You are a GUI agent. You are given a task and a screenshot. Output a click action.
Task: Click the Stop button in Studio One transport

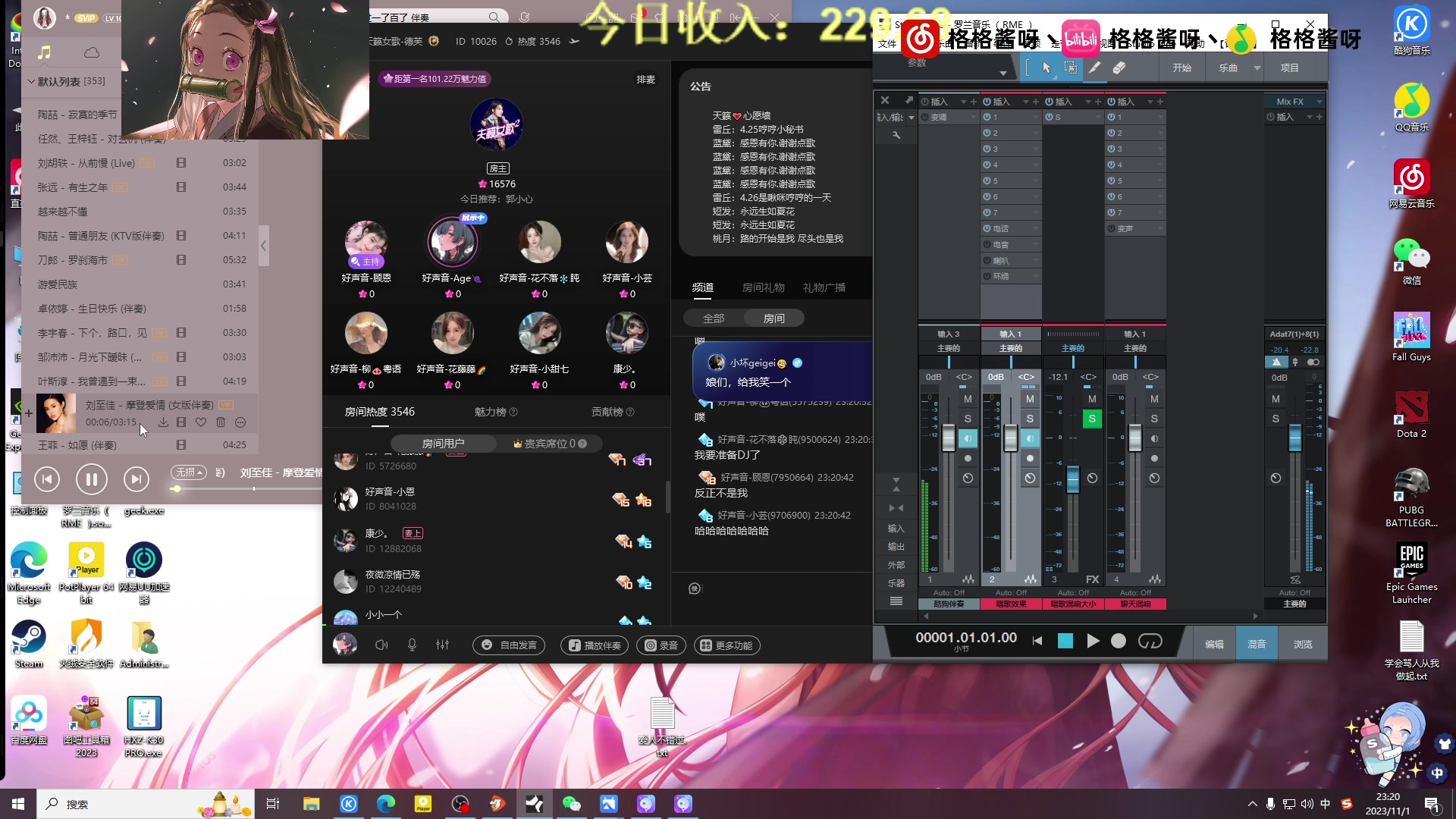click(1065, 642)
